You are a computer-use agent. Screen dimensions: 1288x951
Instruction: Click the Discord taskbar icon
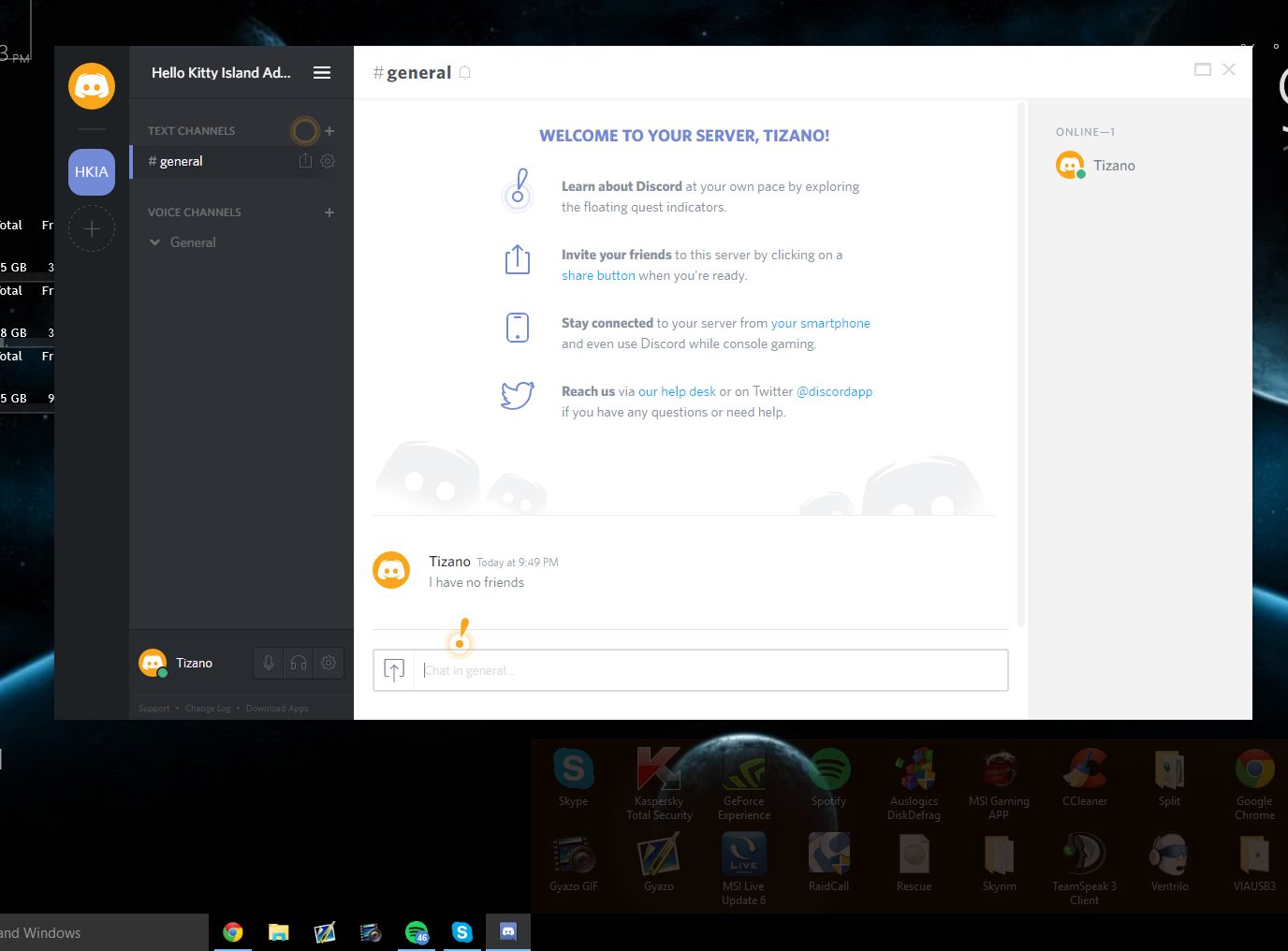(508, 932)
